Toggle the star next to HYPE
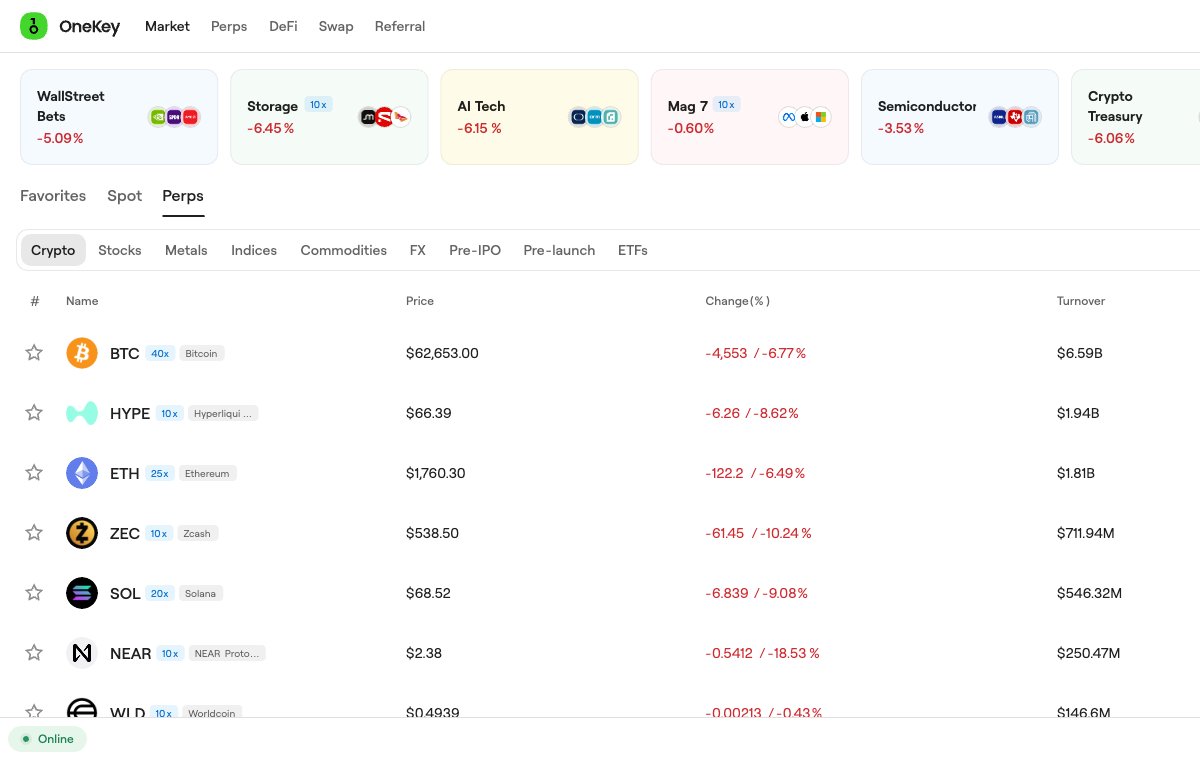 point(34,413)
